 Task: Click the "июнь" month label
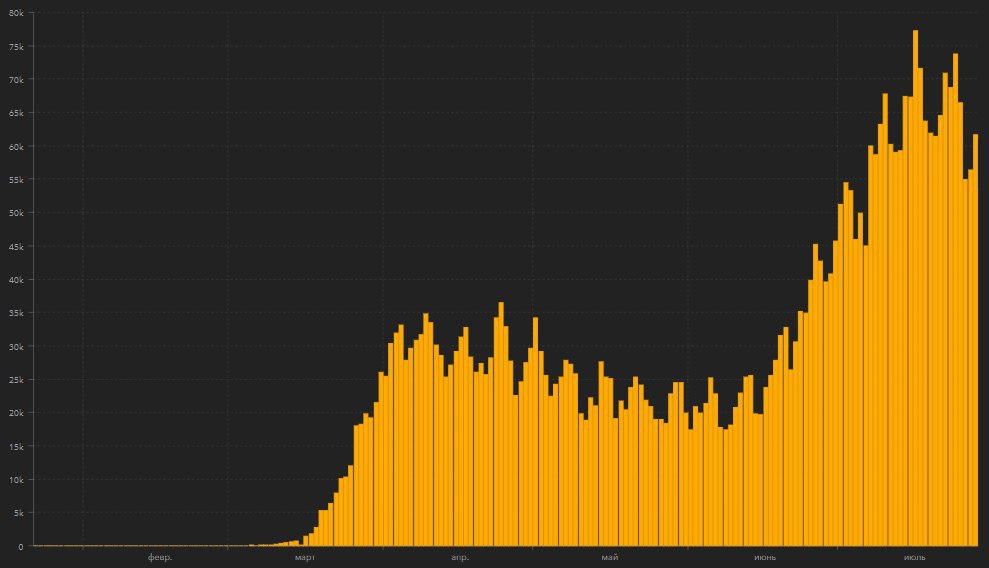pyautogui.click(x=765, y=557)
